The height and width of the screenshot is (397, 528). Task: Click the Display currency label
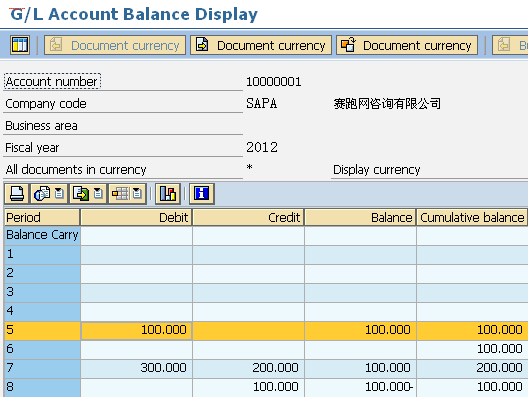pos(376,170)
